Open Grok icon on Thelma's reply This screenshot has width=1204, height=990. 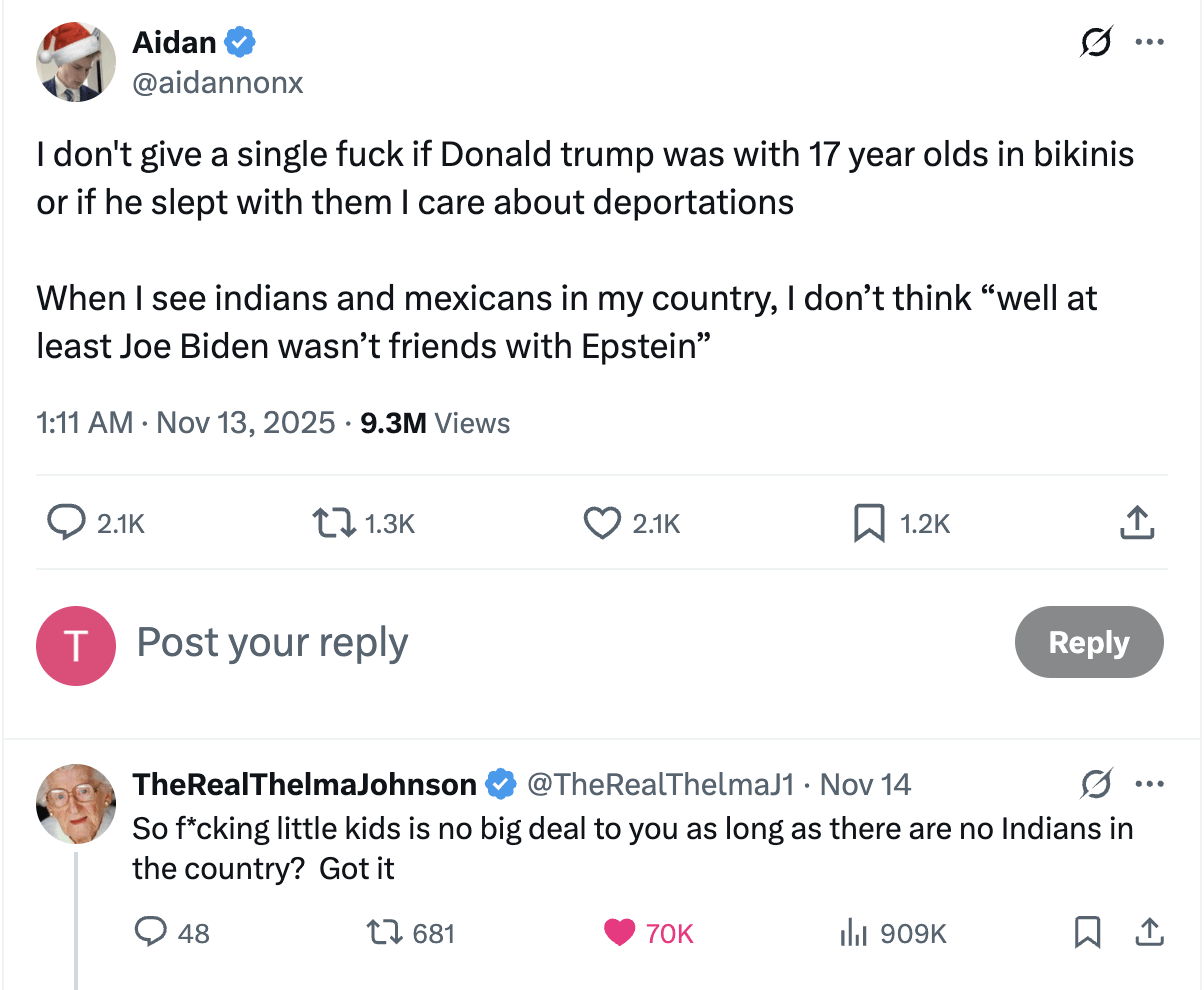point(1095,784)
